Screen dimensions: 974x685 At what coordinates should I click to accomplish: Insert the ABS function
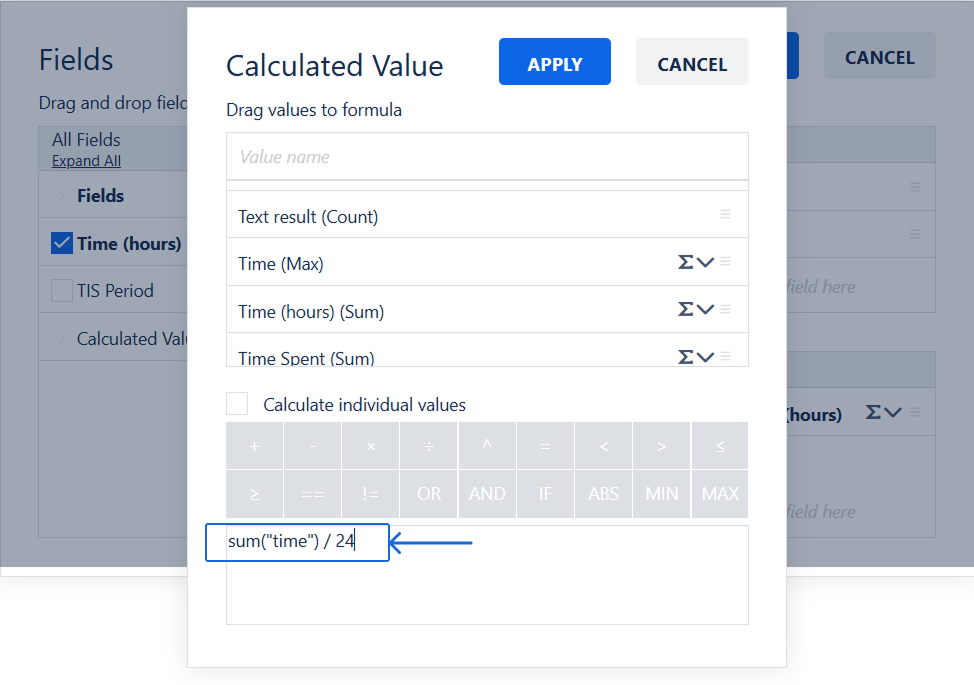[x=603, y=494]
